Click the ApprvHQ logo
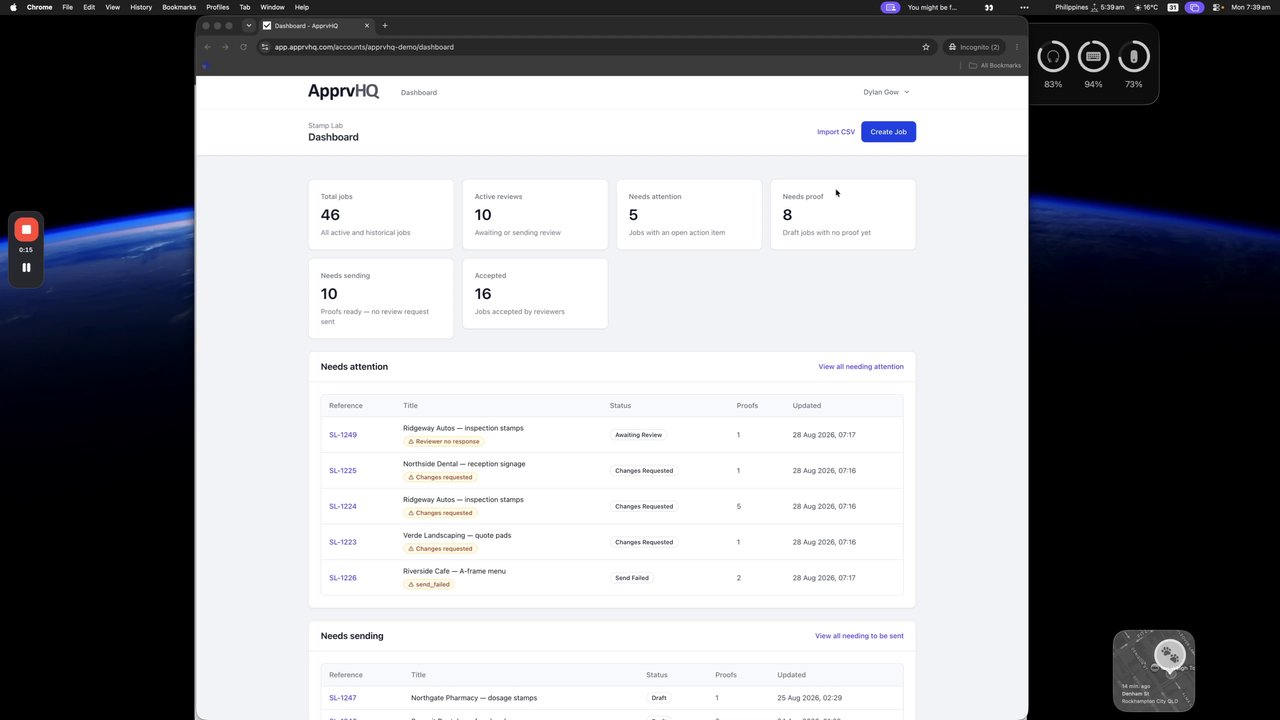Screen dimensions: 1280x720 point(343,91)
